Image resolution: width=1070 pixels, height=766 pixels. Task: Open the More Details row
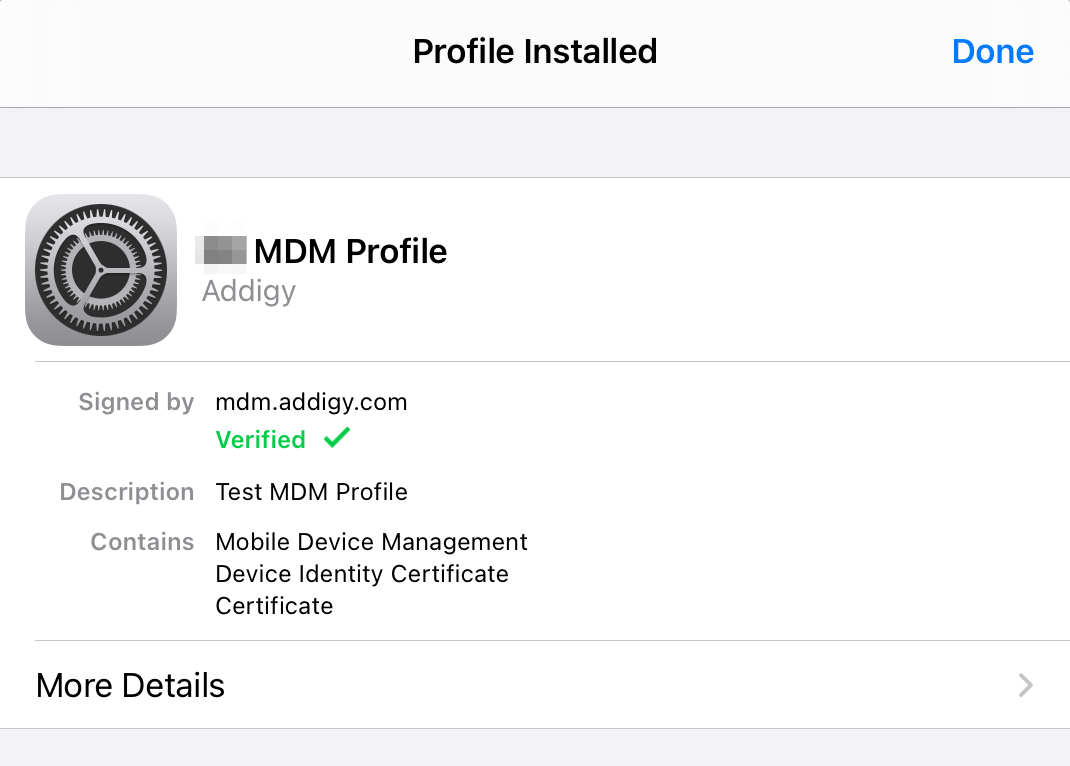(x=535, y=685)
